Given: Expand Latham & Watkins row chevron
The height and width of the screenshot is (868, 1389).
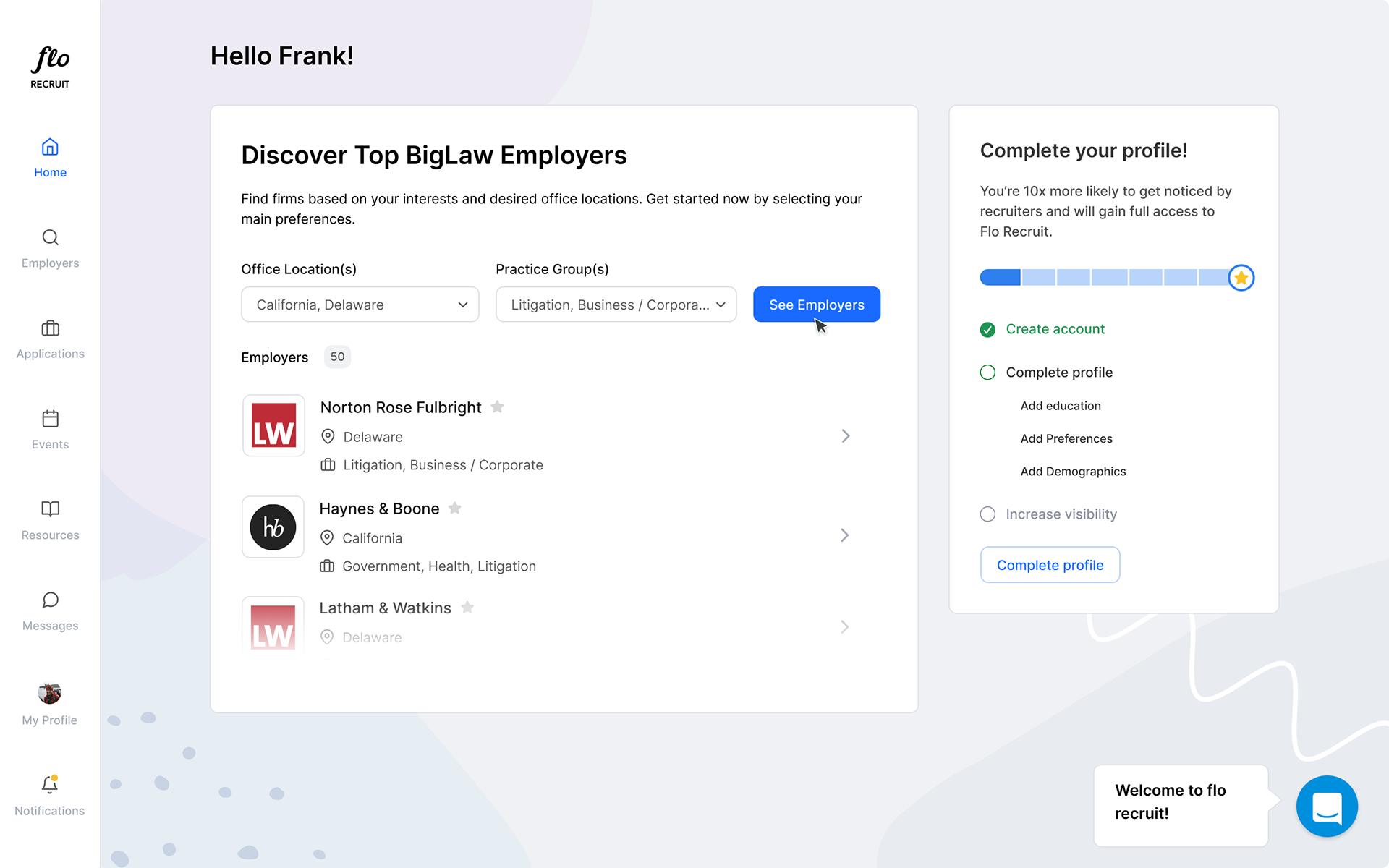Looking at the screenshot, I should 844,626.
